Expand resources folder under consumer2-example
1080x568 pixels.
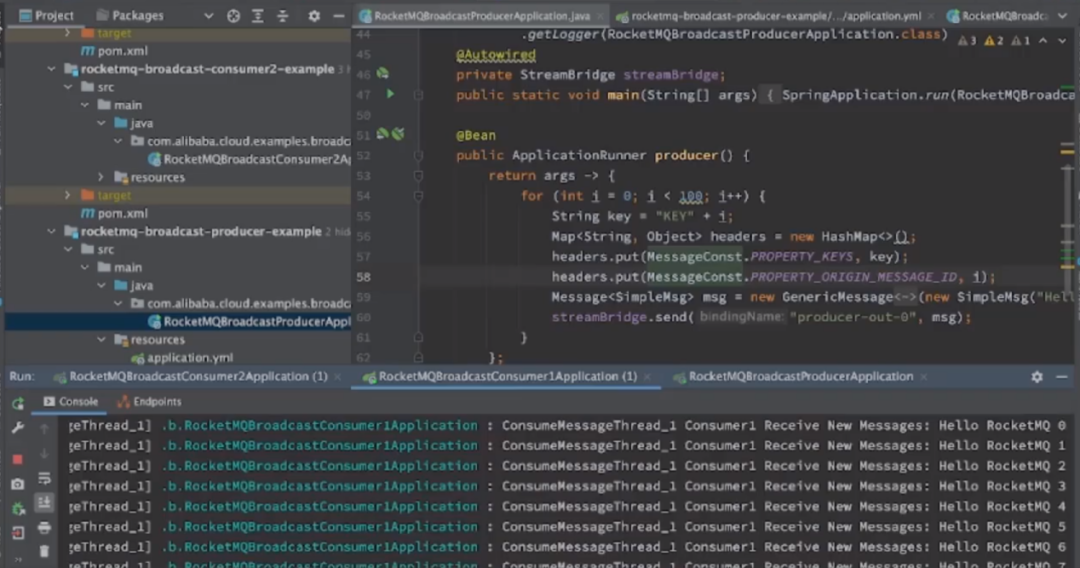[101, 177]
